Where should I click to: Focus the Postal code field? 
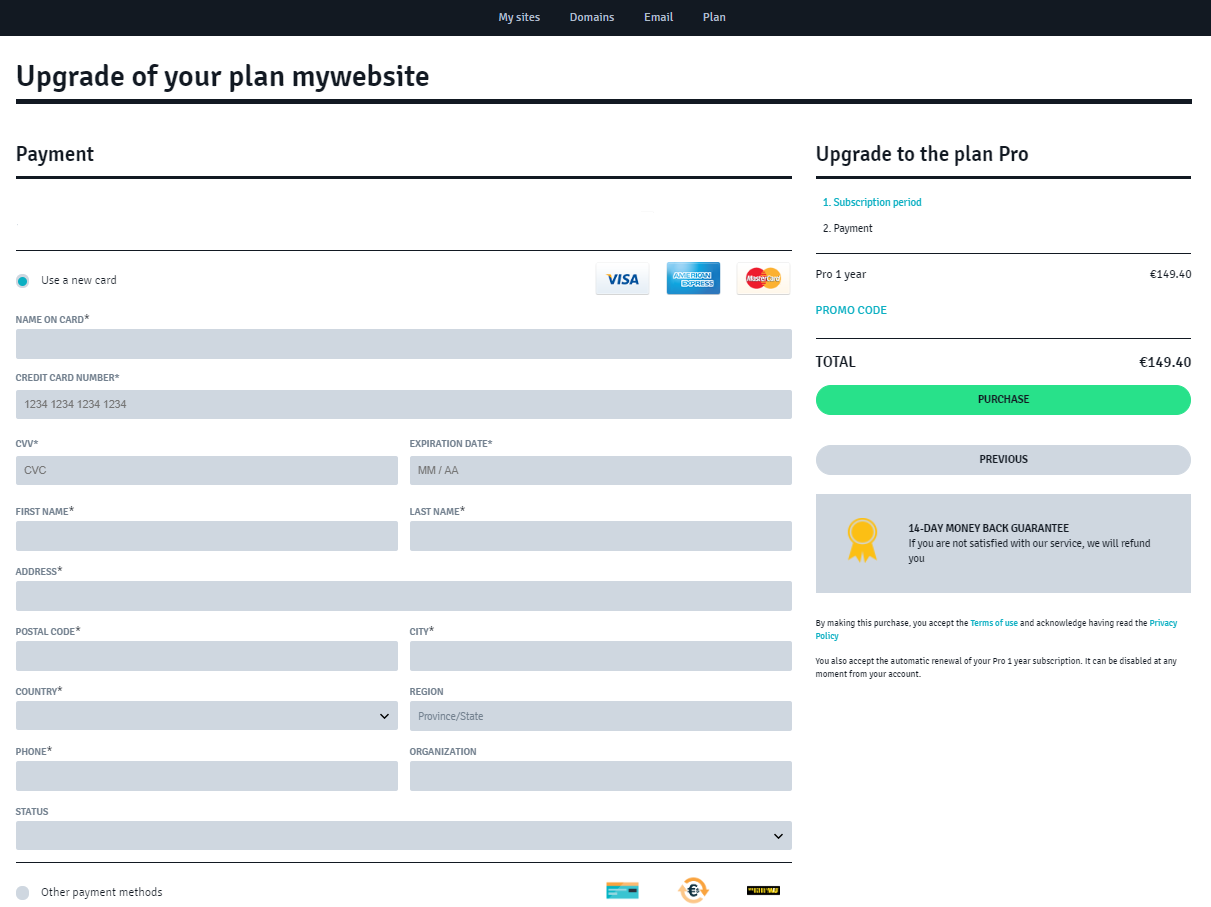coord(207,656)
